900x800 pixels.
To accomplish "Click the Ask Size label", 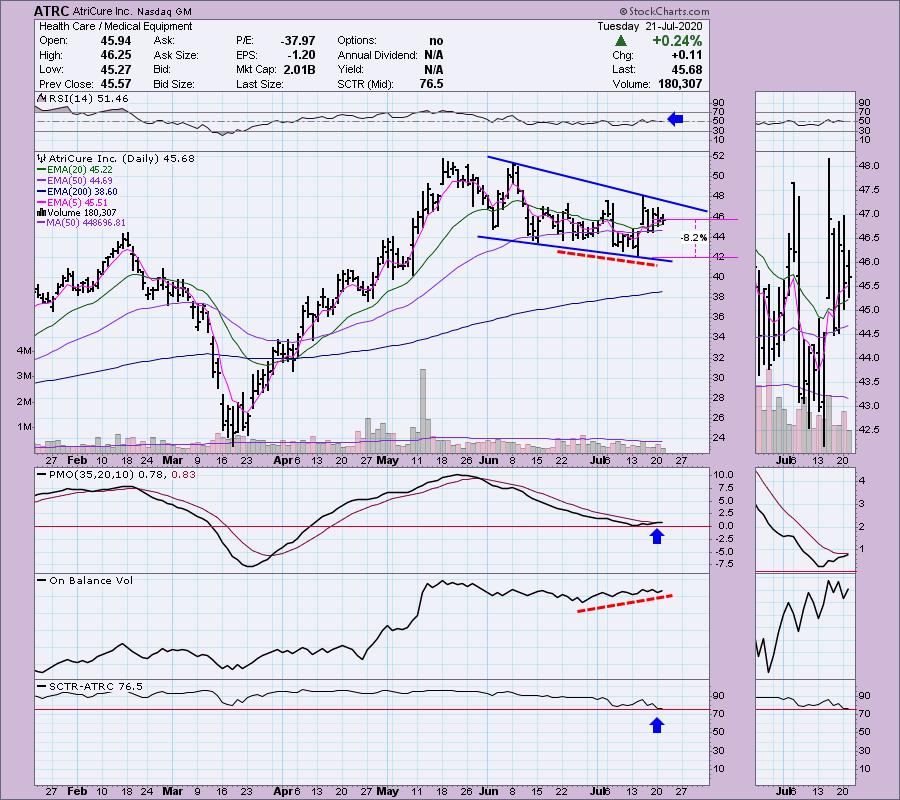I will [x=176, y=55].
